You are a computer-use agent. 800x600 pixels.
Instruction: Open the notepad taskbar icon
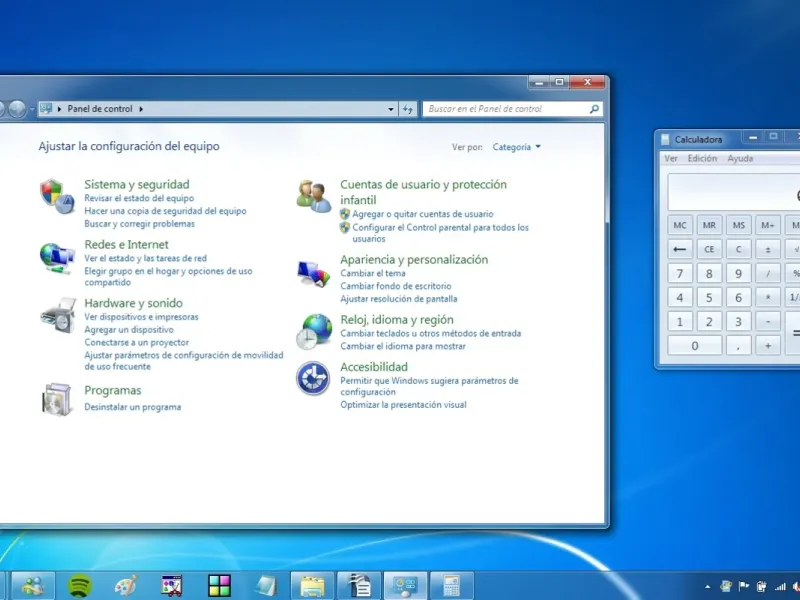pyautogui.click(x=266, y=586)
